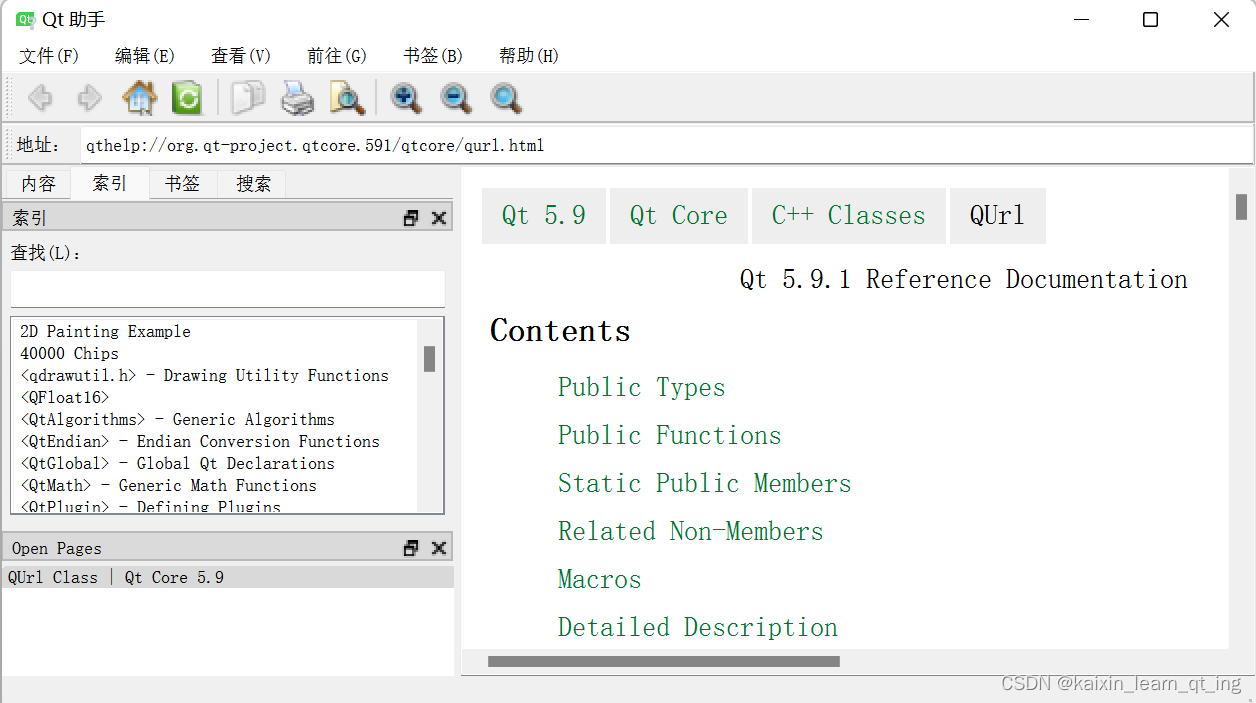The width and height of the screenshot is (1256, 703).
Task: Open the 前往(G) menu
Action: 337,56
